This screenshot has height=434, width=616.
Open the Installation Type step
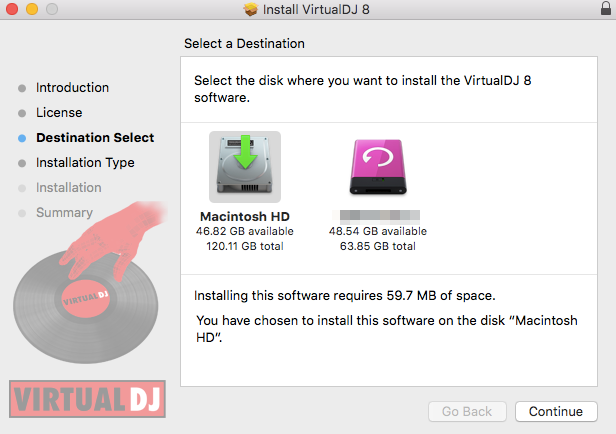[x=85, y=163]
